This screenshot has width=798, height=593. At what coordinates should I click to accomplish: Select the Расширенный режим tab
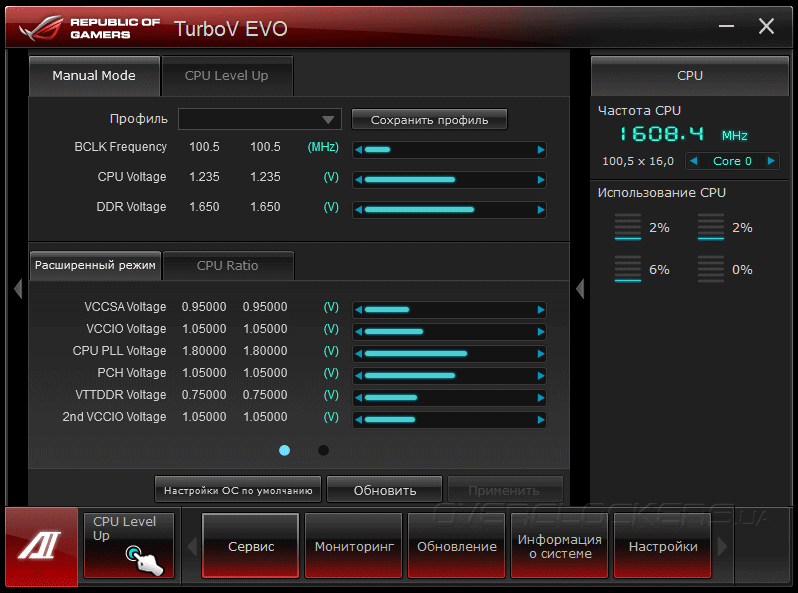(x=95, y=265)
